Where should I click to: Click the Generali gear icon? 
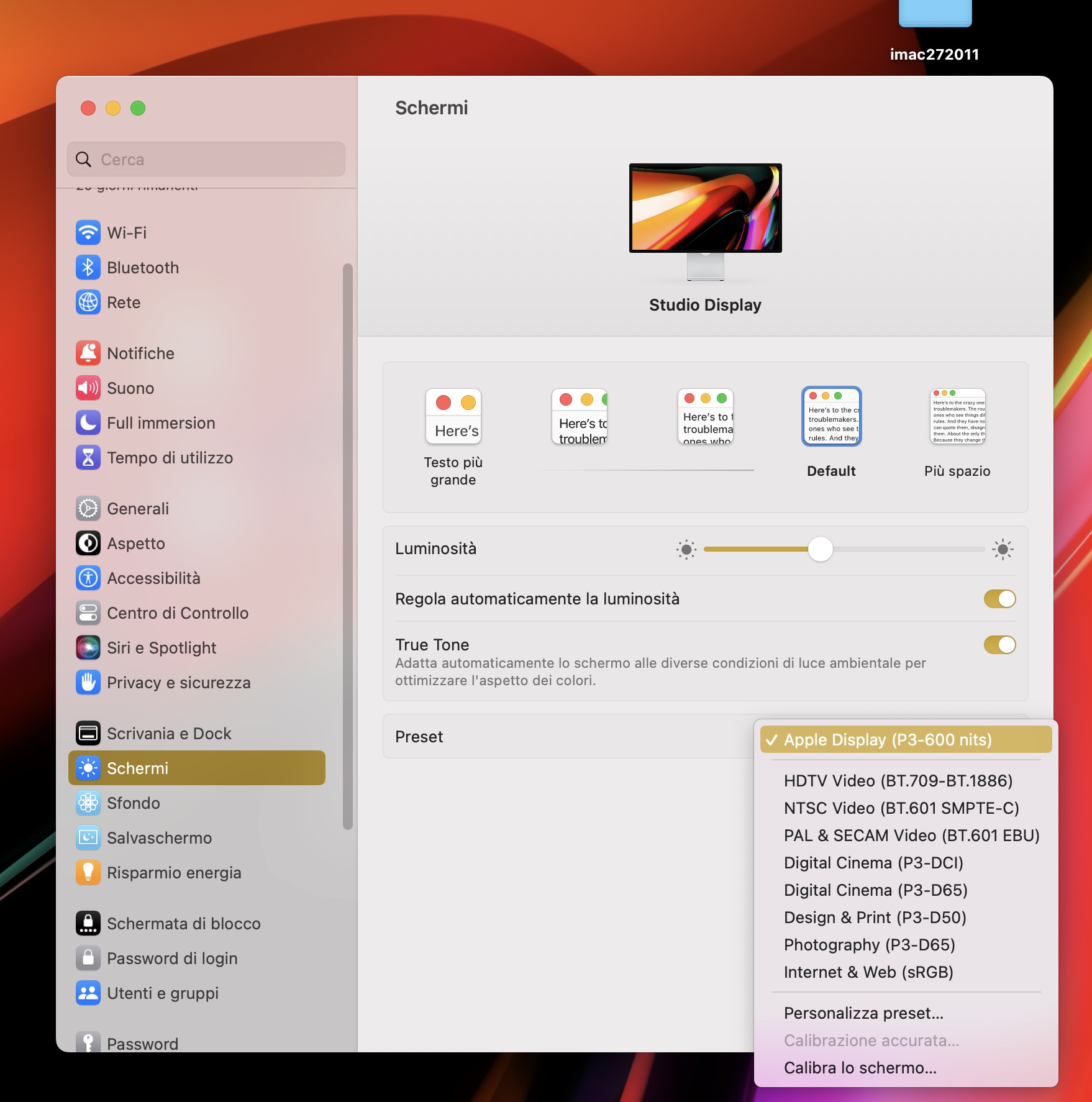coord(88,509)
